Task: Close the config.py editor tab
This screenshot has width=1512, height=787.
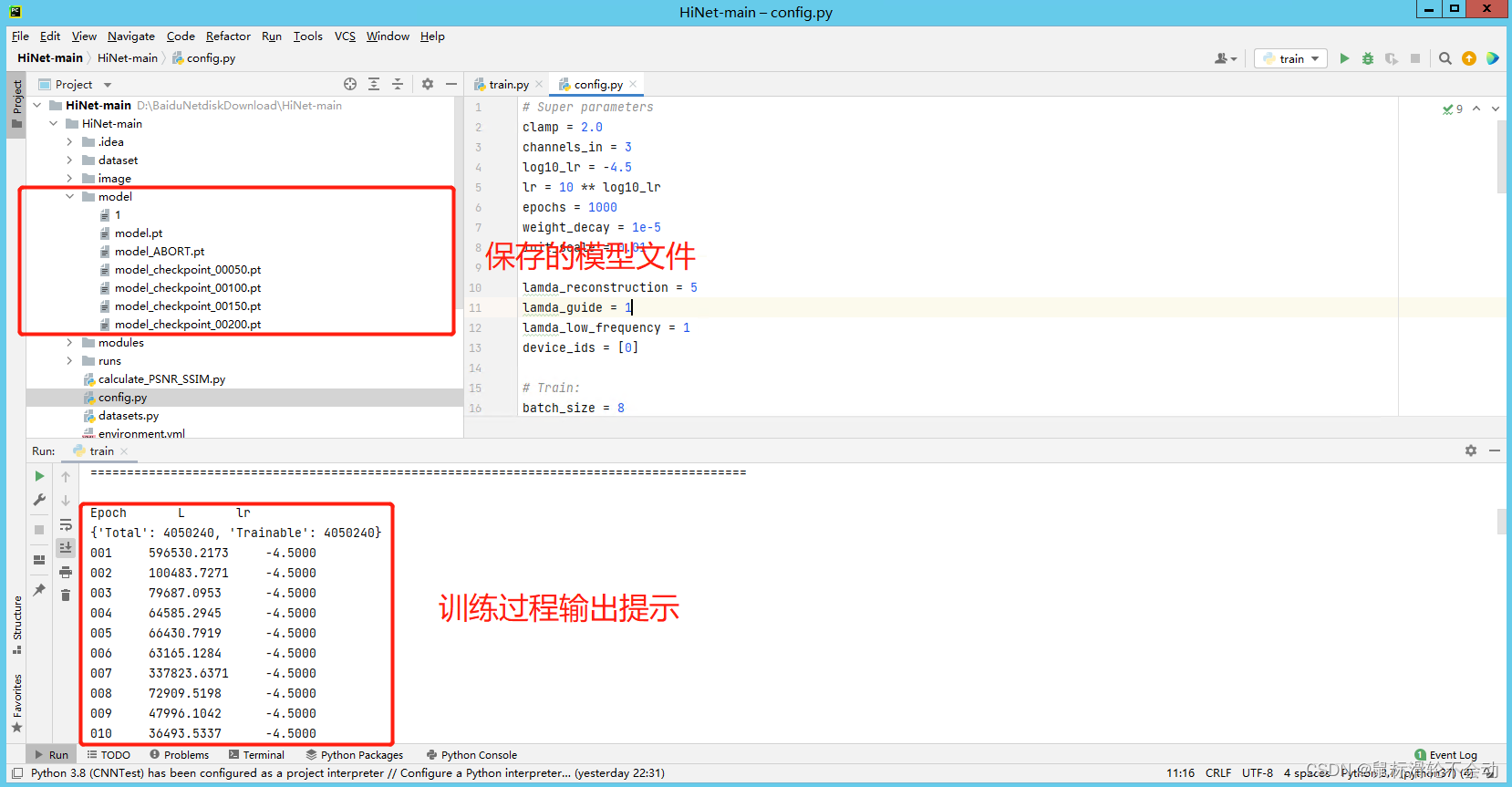Action: [633, 84]
